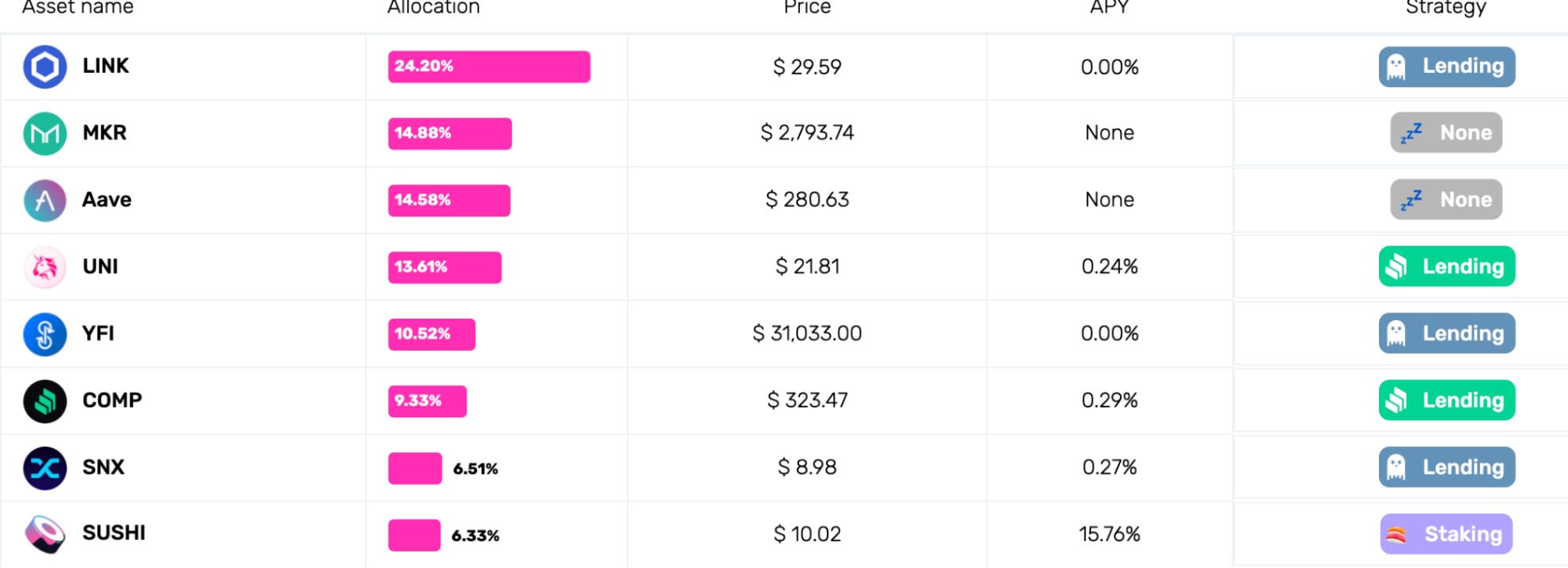
Task: Click the LINK token icon
Action: click(45, 67)
